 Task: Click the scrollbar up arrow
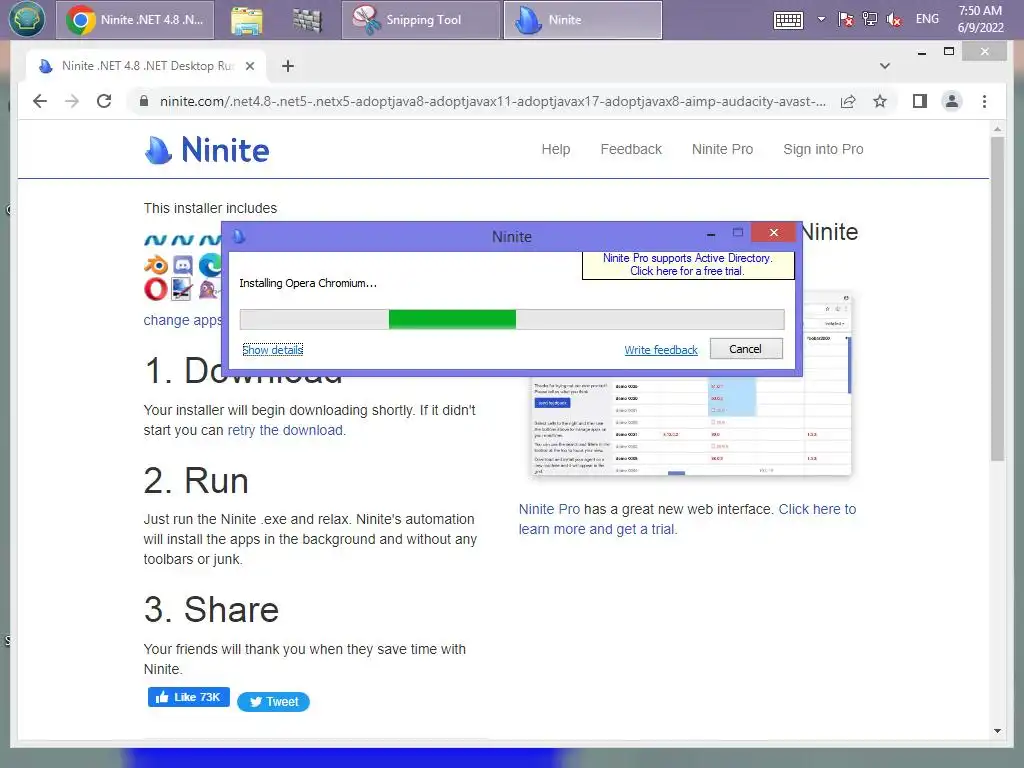tap(997, 129)
